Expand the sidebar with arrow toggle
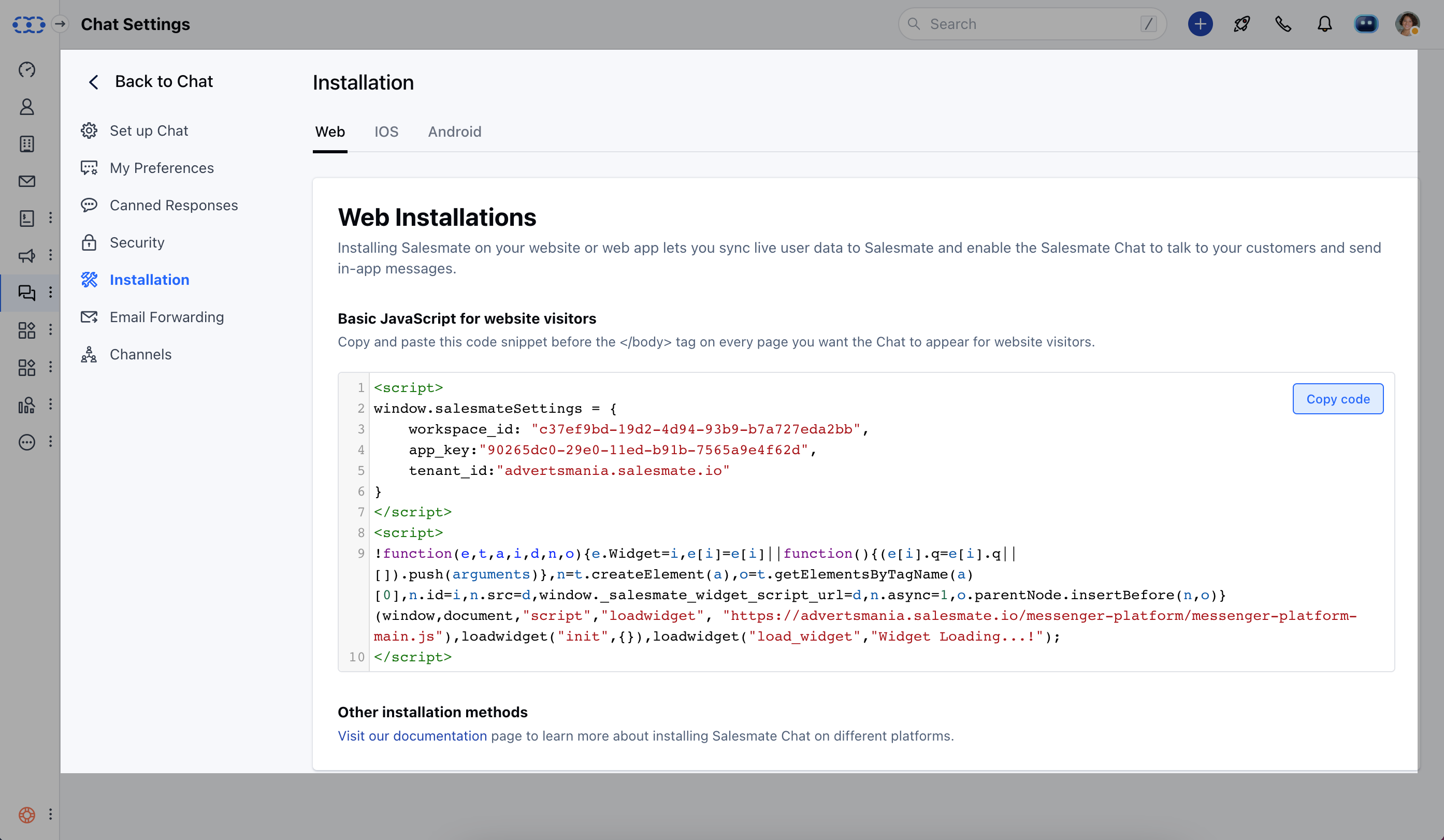This screenshot has width=1444, height=840. pos(60,24)
